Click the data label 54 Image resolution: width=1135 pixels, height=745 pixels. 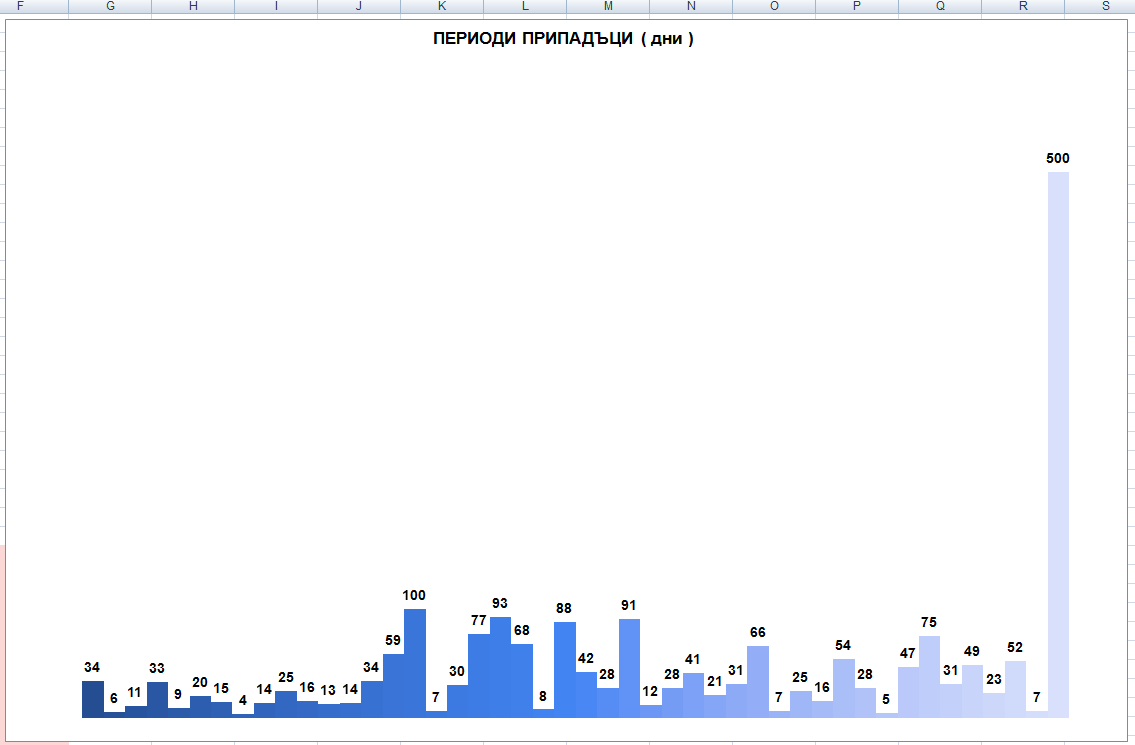click(843, 646)
